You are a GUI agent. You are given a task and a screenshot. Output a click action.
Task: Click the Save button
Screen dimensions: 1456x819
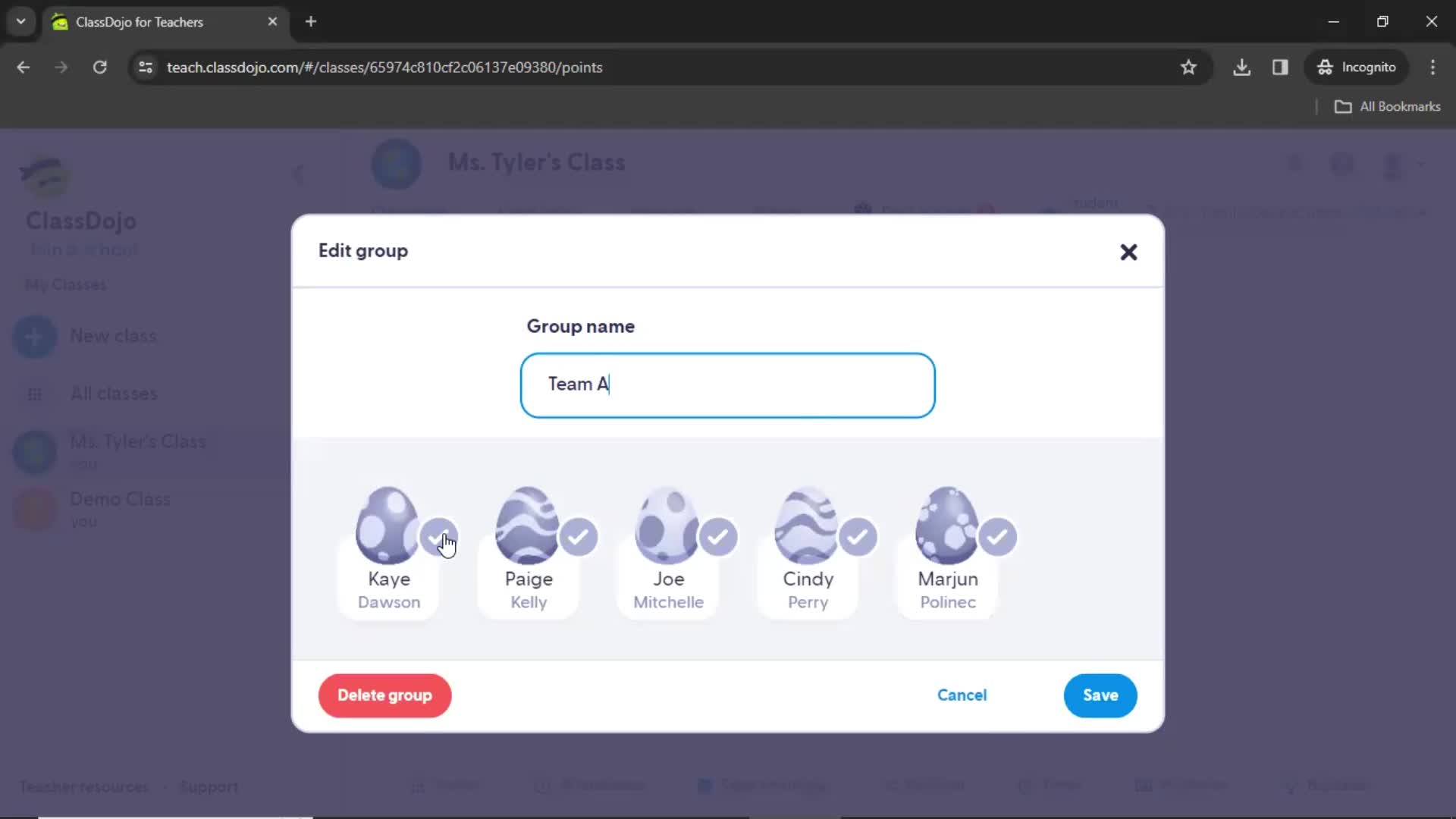point(1100,695)
